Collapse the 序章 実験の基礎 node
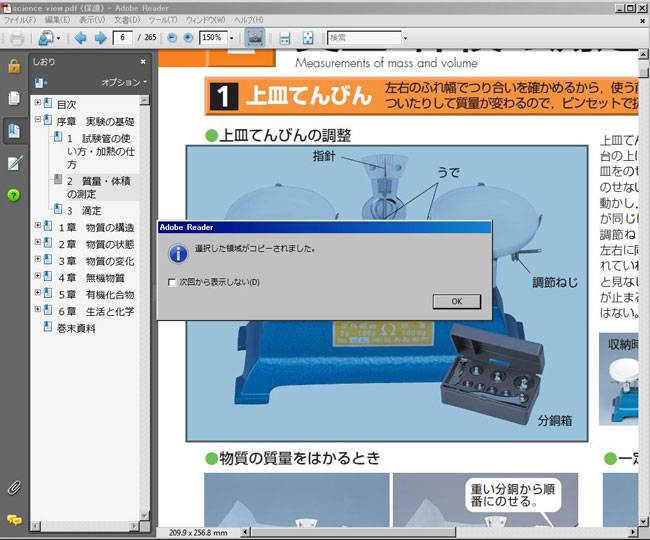Screen dimensions: 650x540 coord(38,119)
